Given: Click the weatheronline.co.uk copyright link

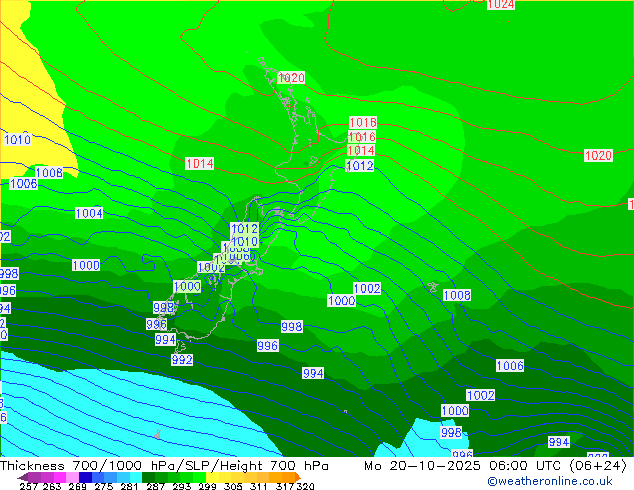Looking at the screenshot, I should (550, 481).
